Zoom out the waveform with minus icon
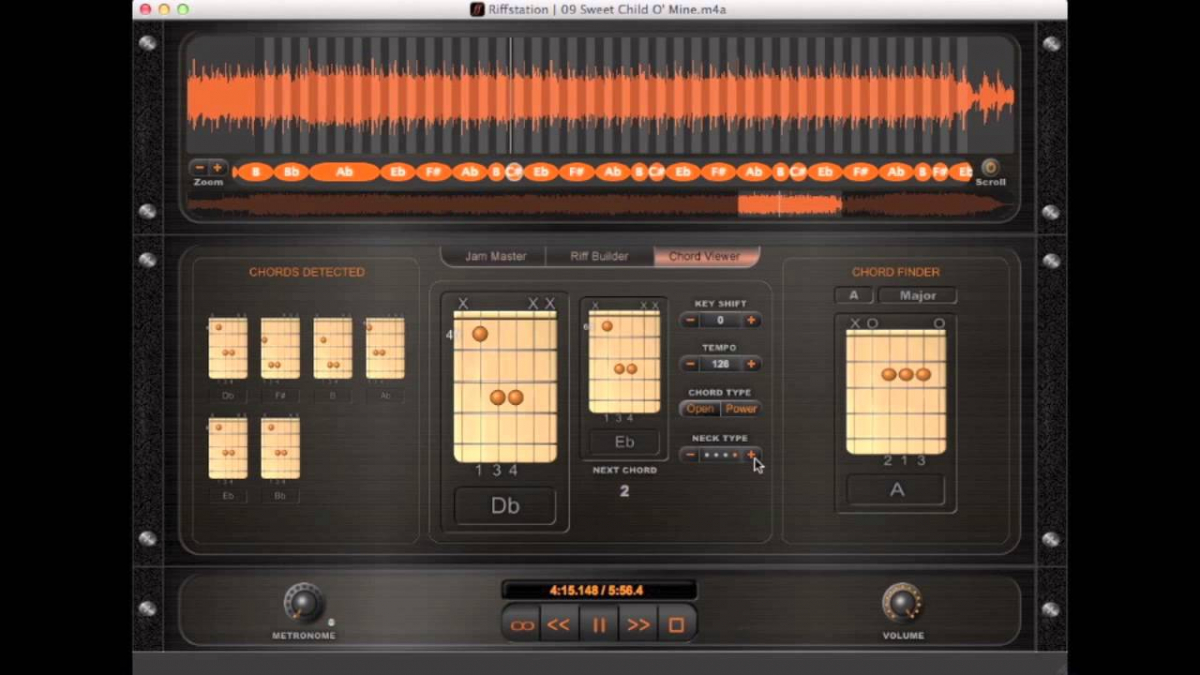The image size is (1200, 675). [x=200, y=168]
